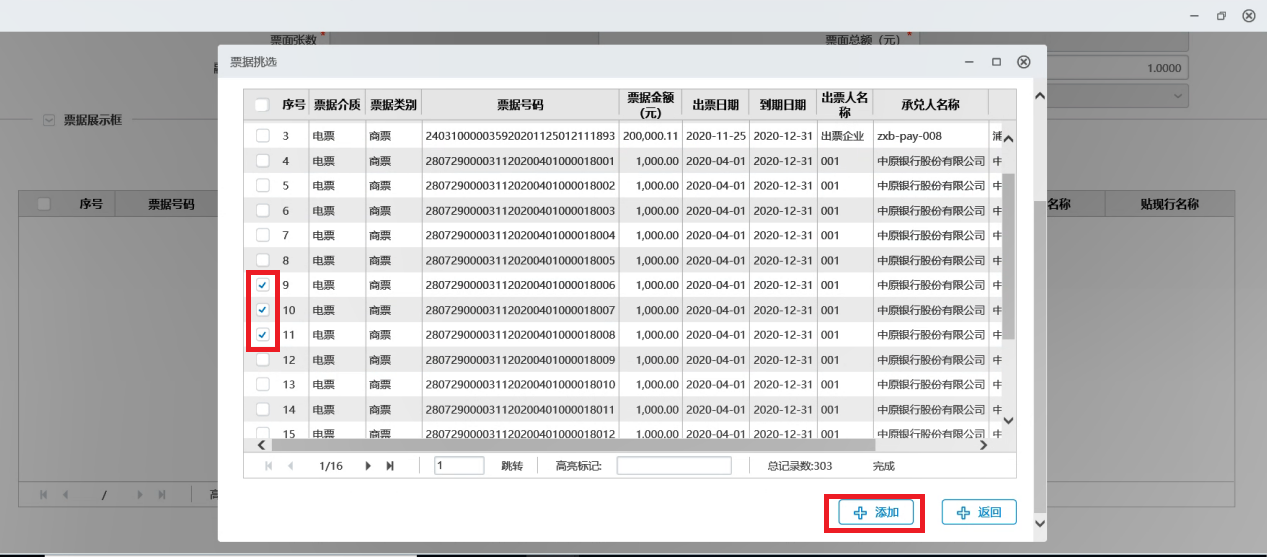Check the checkbox for row 12
This screenshot has height=559, width=1267.
click(x=262, y=359)
